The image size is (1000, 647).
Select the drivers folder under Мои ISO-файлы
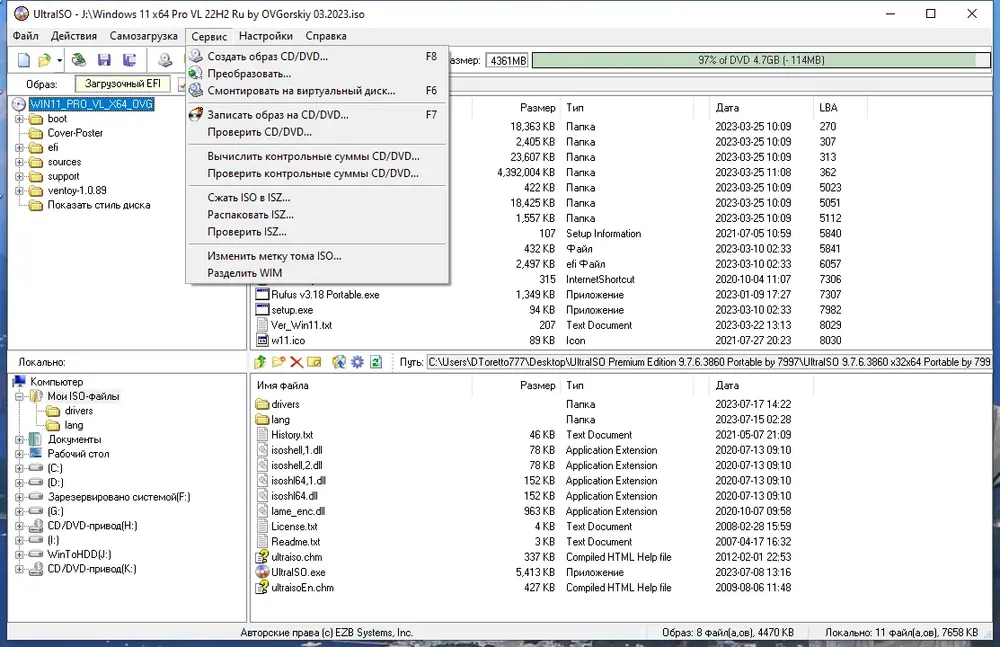(79, 411)
